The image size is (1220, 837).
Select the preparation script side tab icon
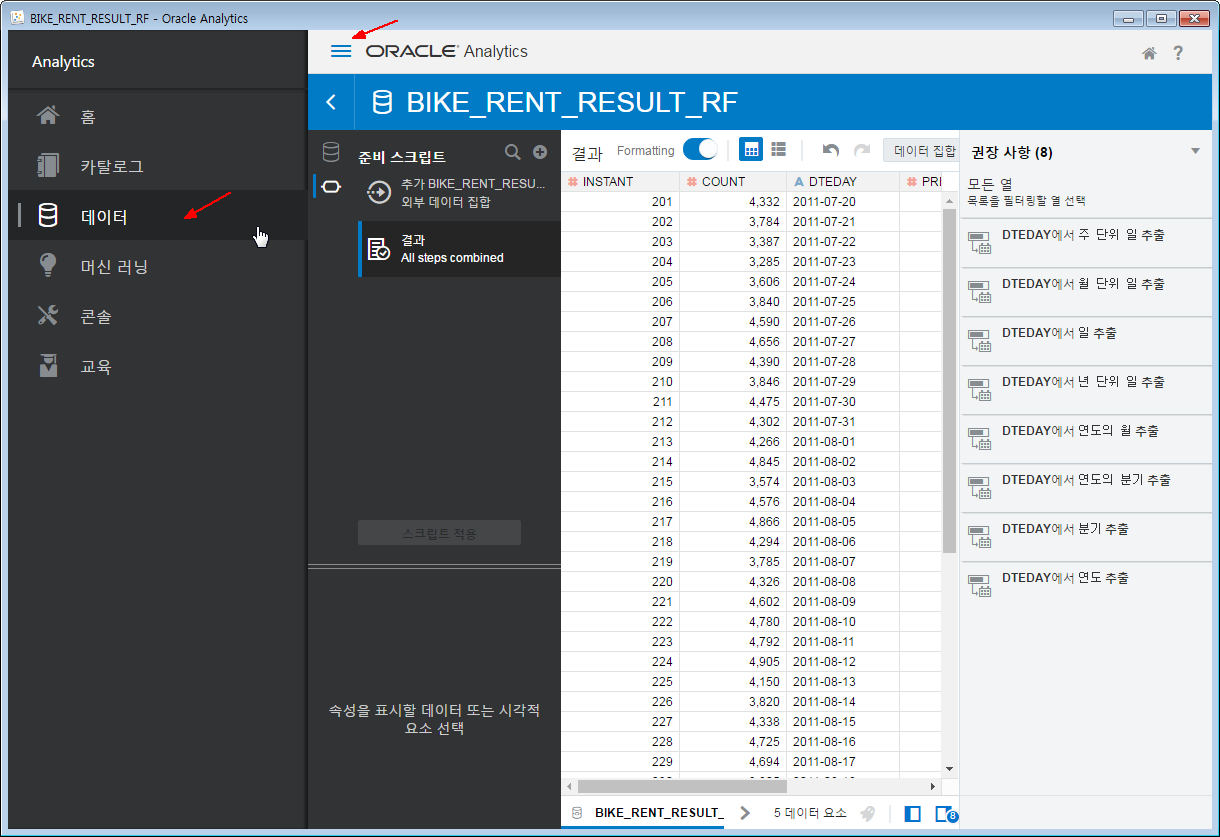coord(331,187)
